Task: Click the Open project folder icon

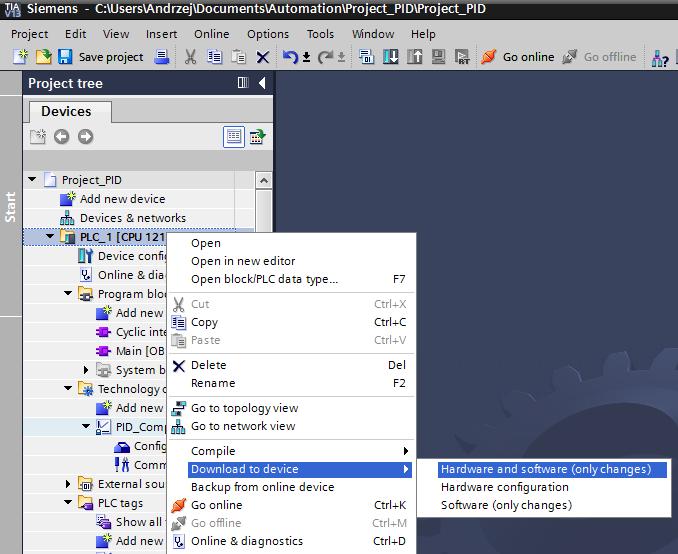Action: pos(43,57)
